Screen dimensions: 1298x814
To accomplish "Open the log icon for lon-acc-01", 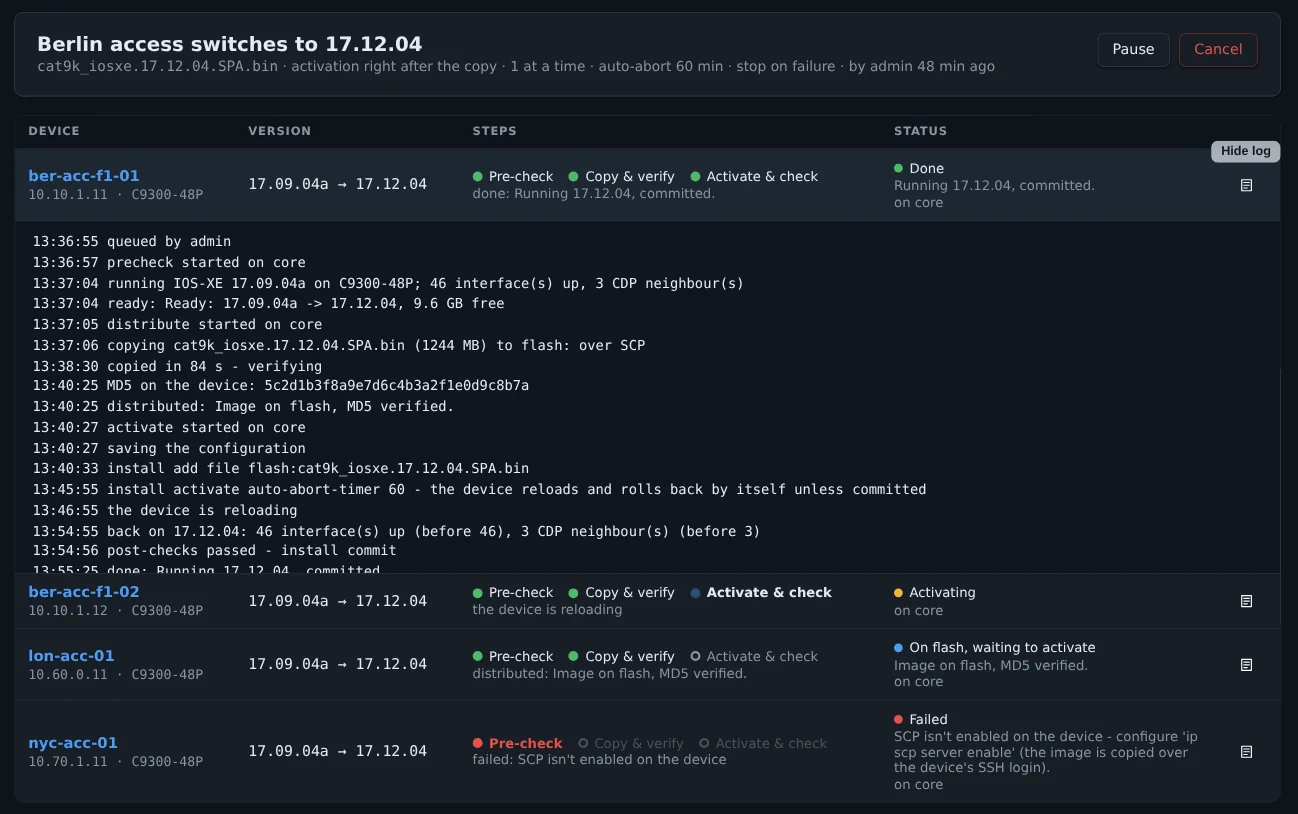I will pyautogui.click(x=1246, y=665).
